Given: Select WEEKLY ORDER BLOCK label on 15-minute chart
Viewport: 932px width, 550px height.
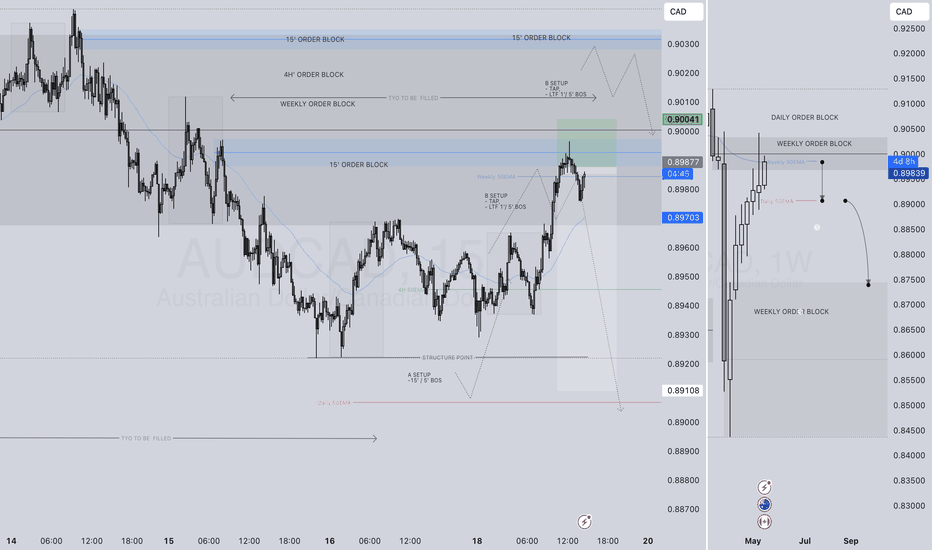Looking at the screenshot, I should coord(318,104).
